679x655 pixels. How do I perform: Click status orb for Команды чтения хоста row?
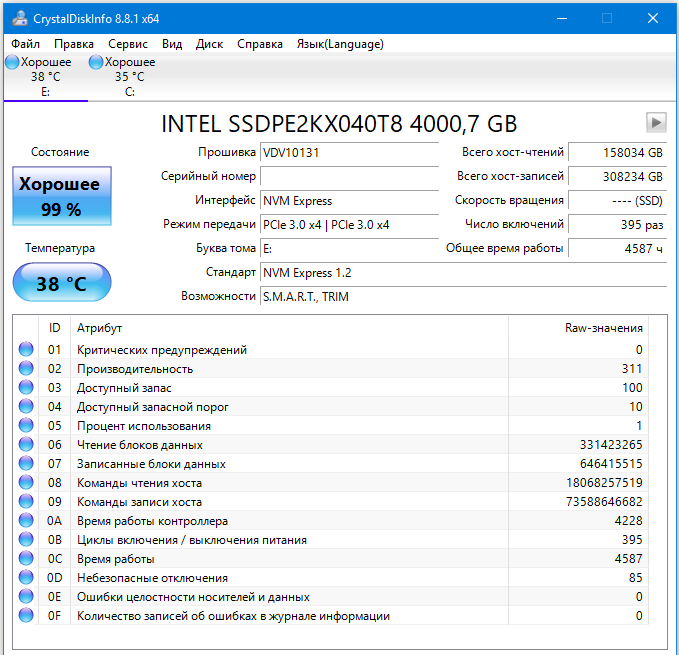coord(26,483)
